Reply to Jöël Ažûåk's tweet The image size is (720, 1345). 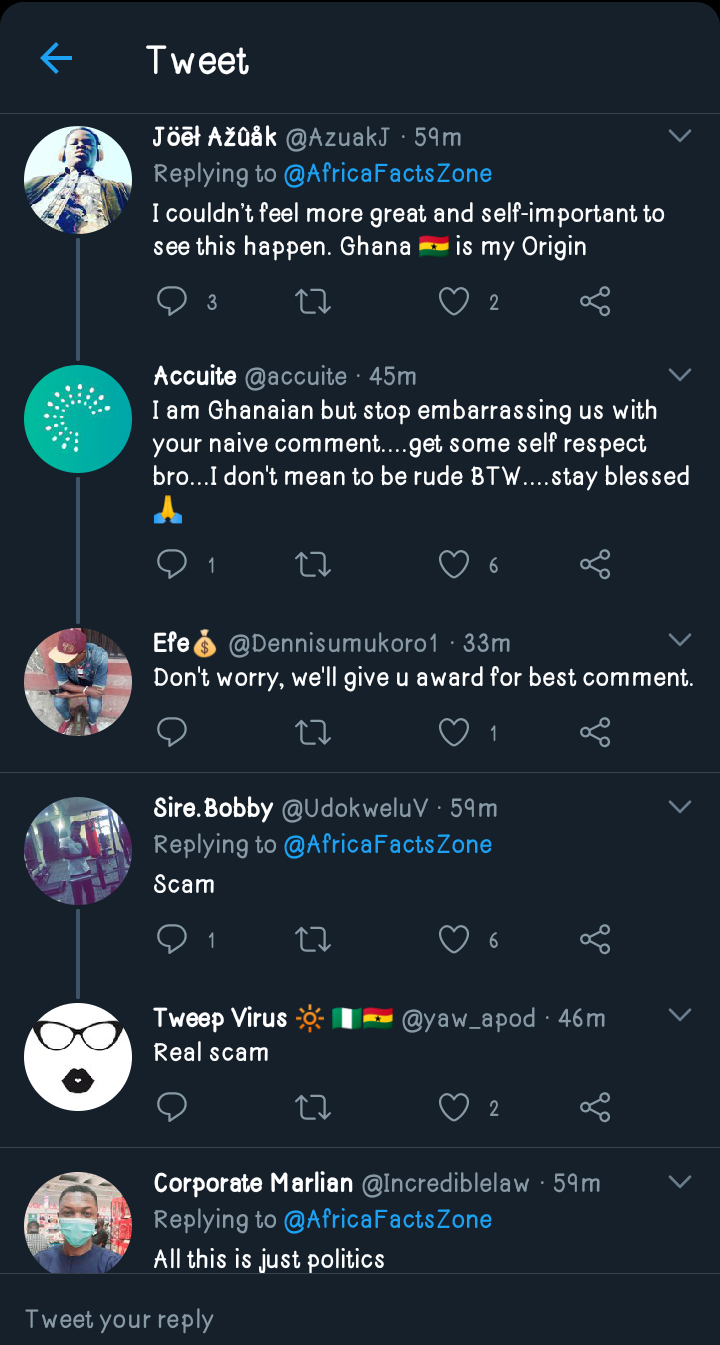[x=173, y=301]
